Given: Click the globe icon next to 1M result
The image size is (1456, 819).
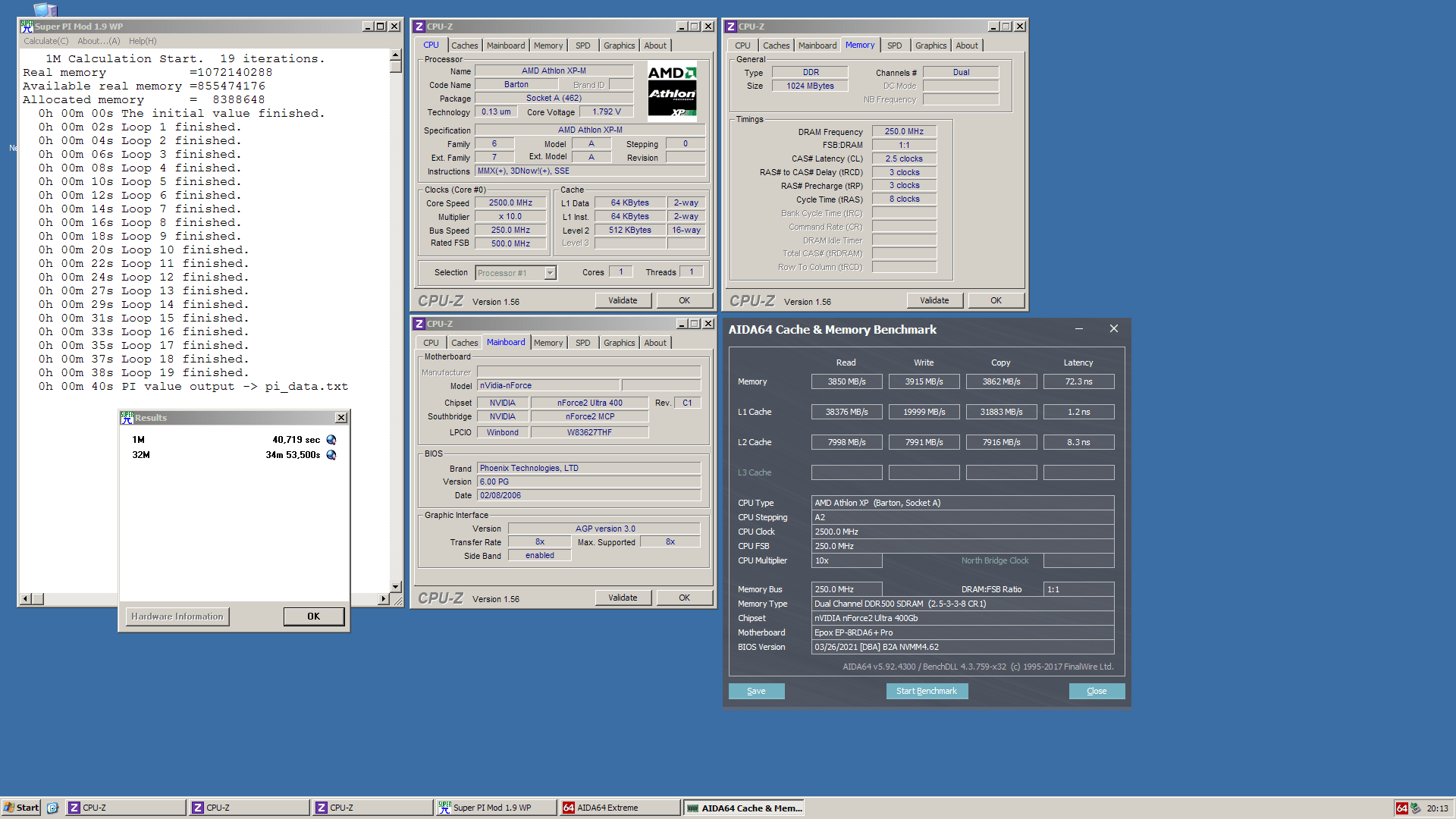Looking at the screenshot, I should 331,440.
